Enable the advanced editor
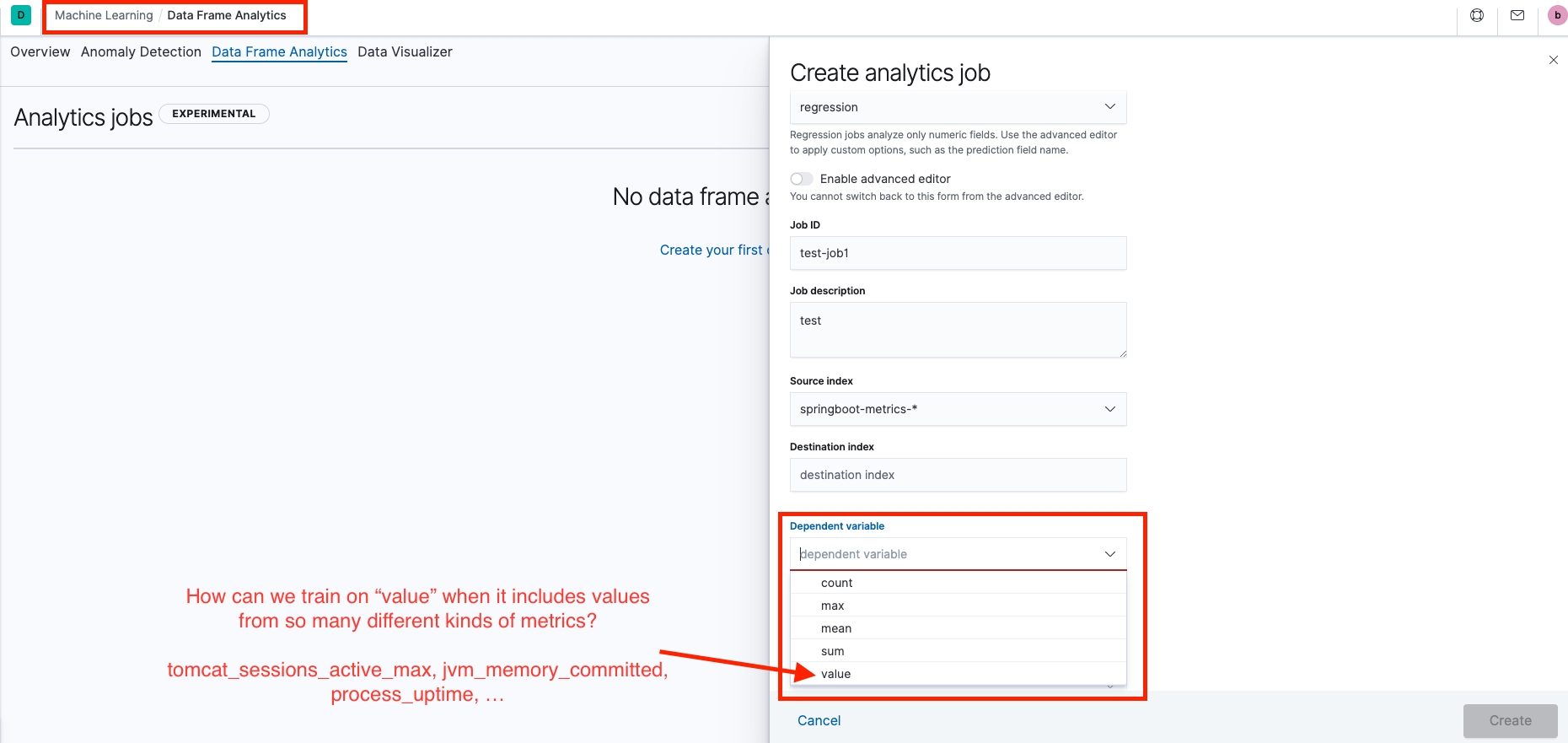The width and height of the screenshot is (1568, 743). point(802,179)
